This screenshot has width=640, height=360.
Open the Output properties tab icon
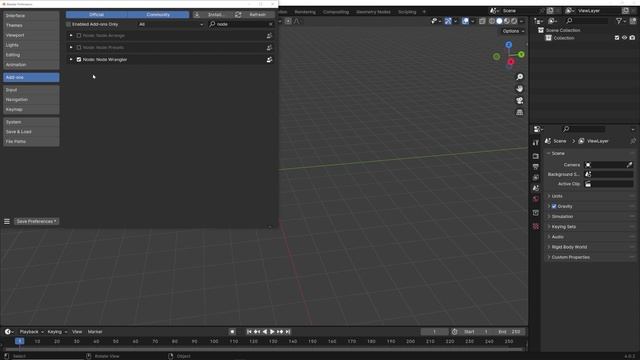pyautogui.click(x=536, y=167)
